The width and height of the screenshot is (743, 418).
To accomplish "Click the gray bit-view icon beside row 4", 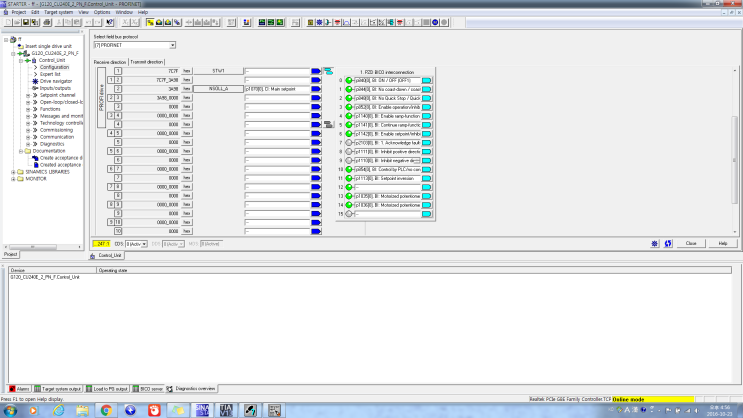I will (x=328, y=125).
